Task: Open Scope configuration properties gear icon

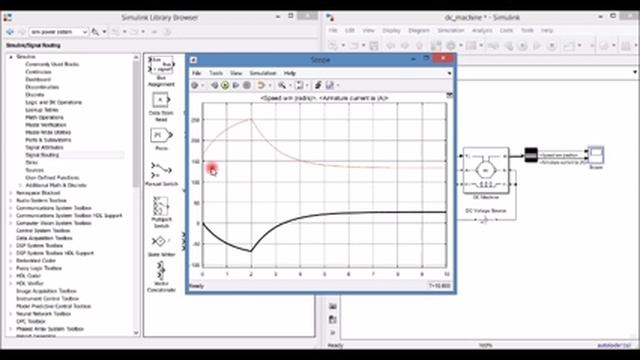Action: pyautogui.click(x=195, y=85)
